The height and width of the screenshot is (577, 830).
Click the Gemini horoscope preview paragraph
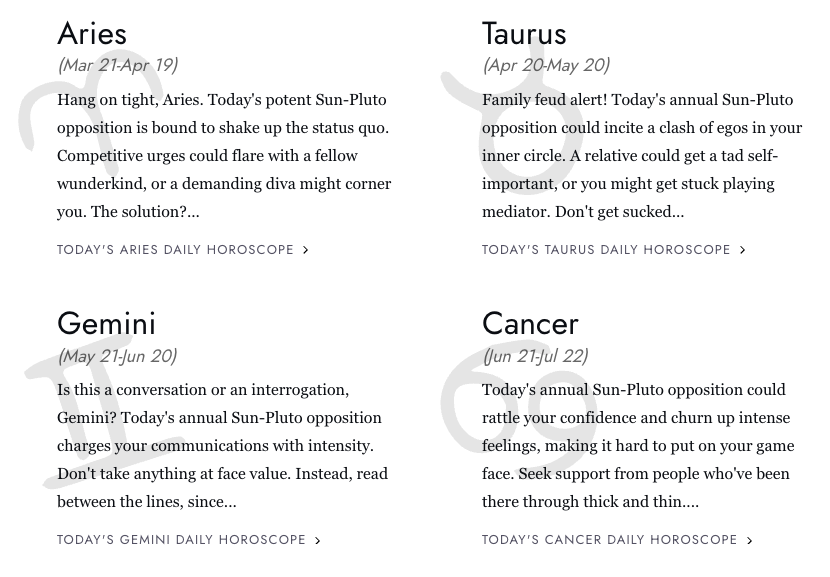223,446
